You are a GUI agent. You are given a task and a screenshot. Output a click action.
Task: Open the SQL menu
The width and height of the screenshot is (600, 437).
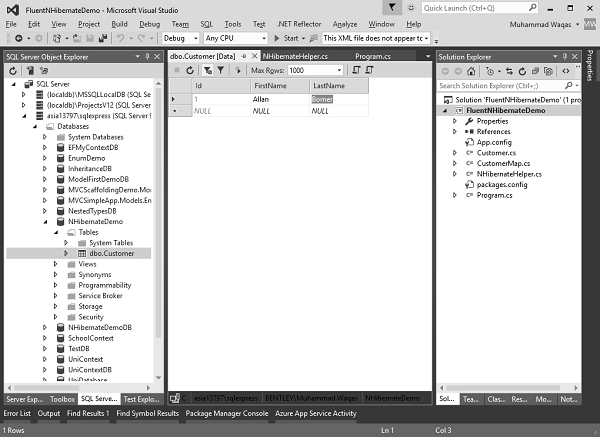pyautogui.click(x=206, y=24)
